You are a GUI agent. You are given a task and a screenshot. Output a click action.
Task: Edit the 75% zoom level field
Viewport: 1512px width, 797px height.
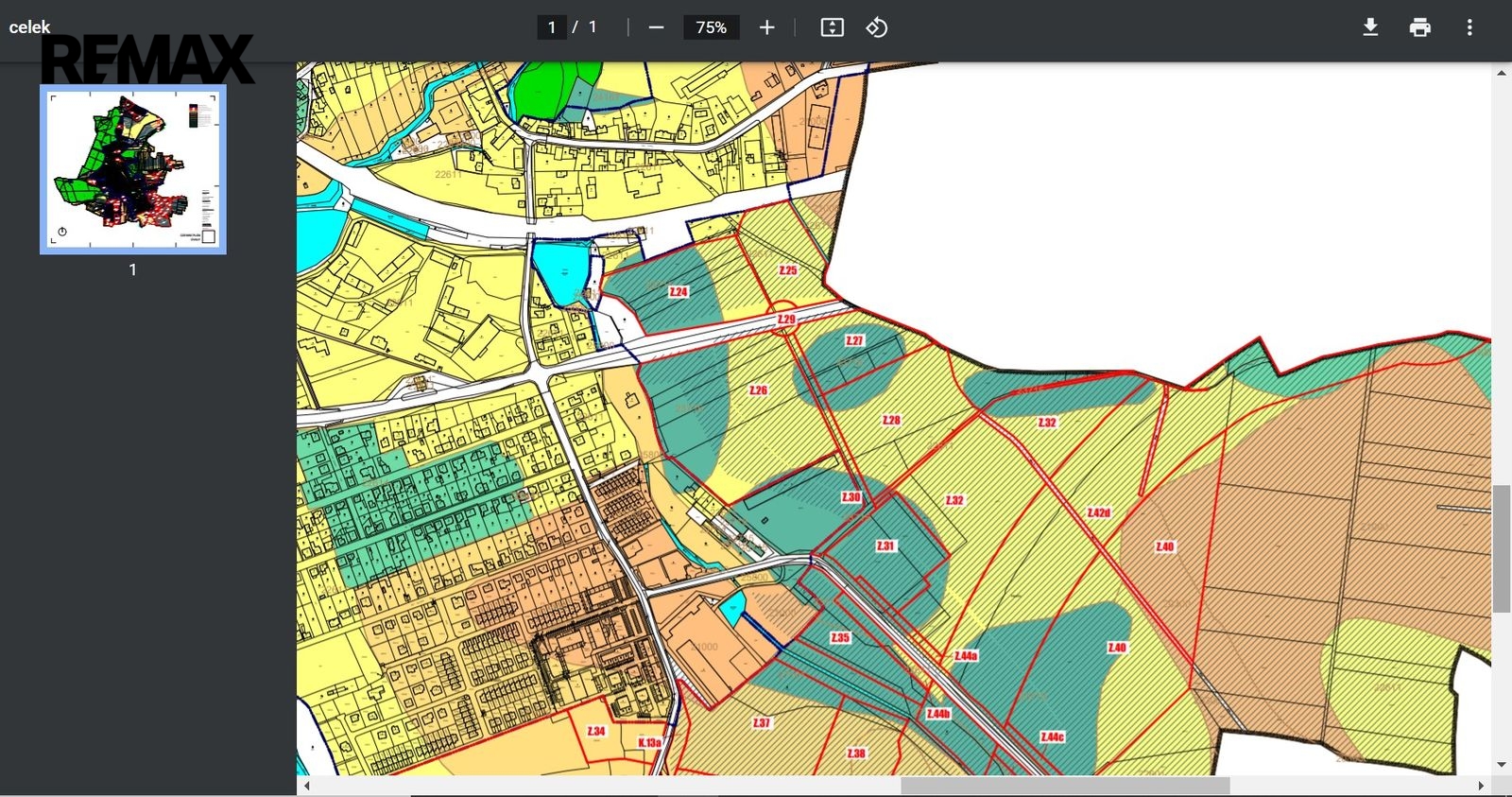[x=711, y=27]
